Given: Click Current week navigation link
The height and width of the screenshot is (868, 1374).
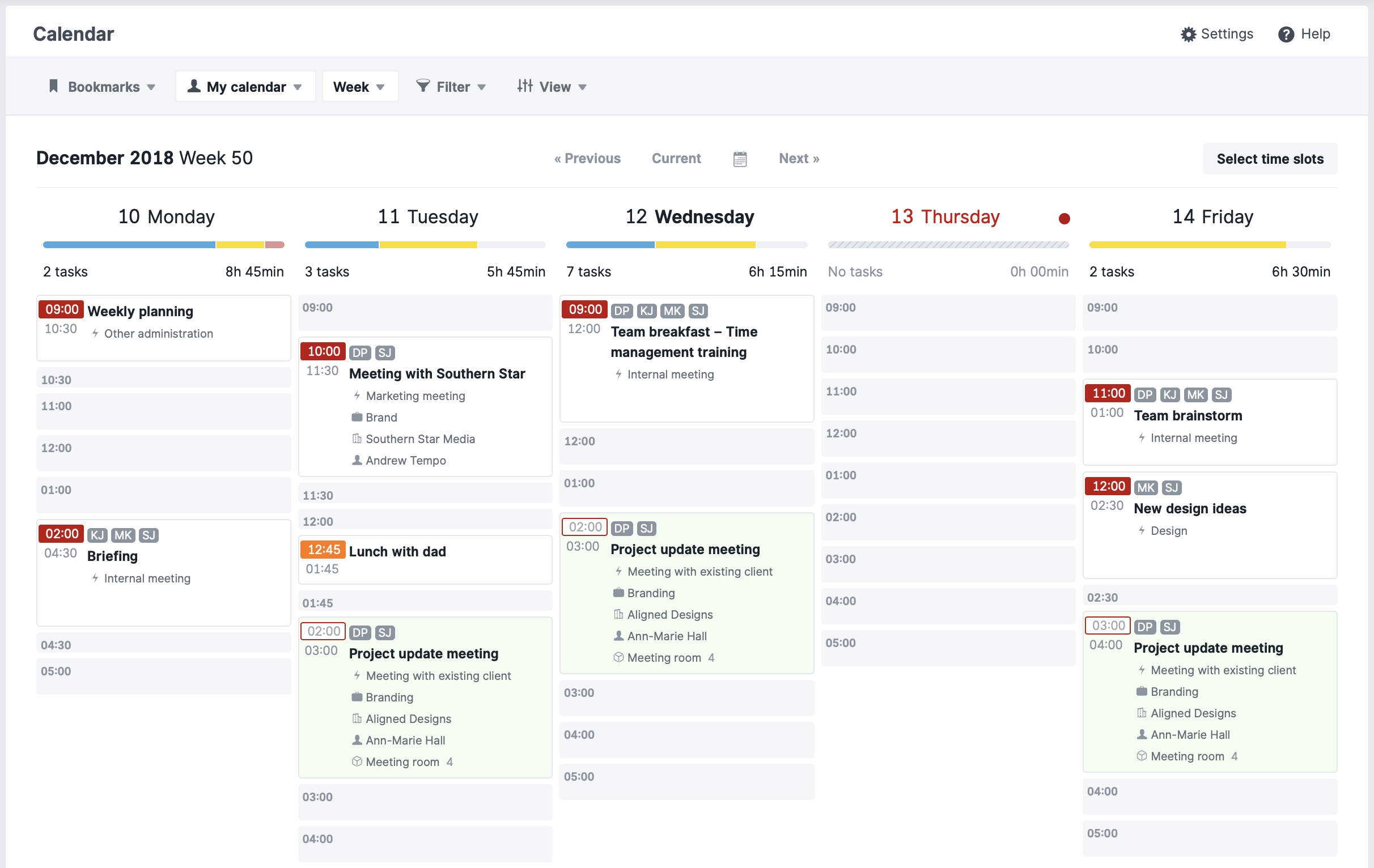Looking at the screenshot, I should coord(676,158).
